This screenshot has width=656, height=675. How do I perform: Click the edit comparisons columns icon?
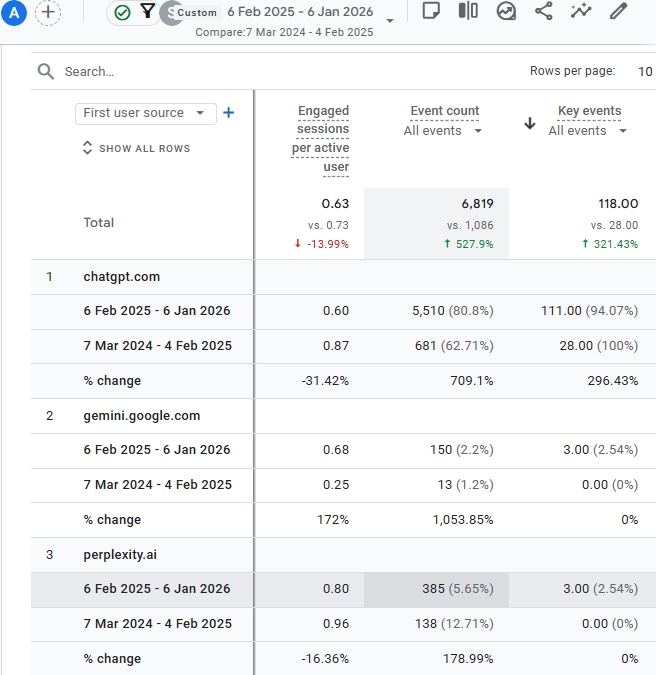(468, 11)
